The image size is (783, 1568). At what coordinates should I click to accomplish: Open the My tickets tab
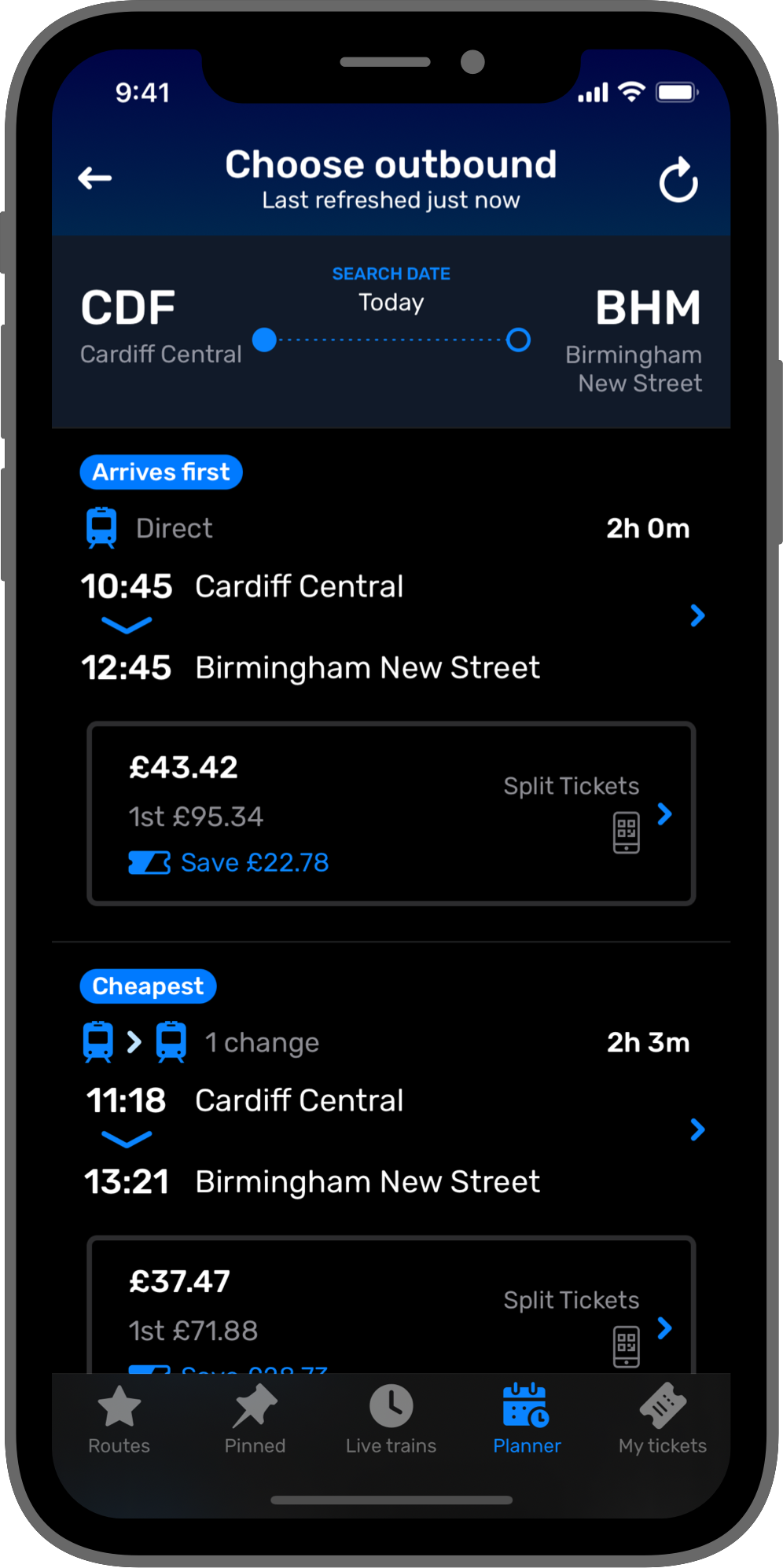pos(662,1406)
